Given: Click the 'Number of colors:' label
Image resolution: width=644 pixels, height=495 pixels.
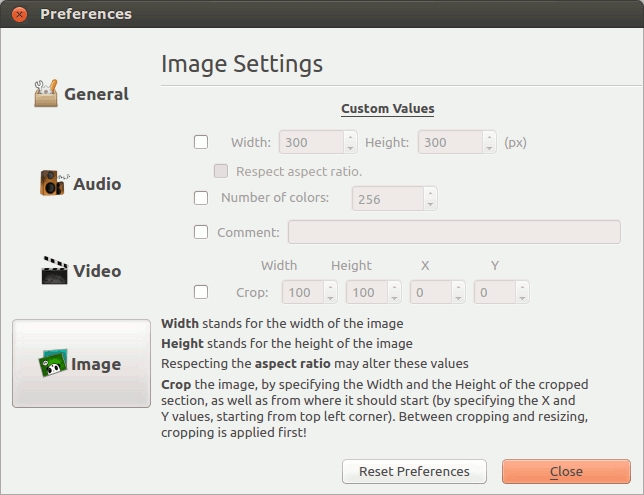Looking at the screenshot, I should (275, 198).
